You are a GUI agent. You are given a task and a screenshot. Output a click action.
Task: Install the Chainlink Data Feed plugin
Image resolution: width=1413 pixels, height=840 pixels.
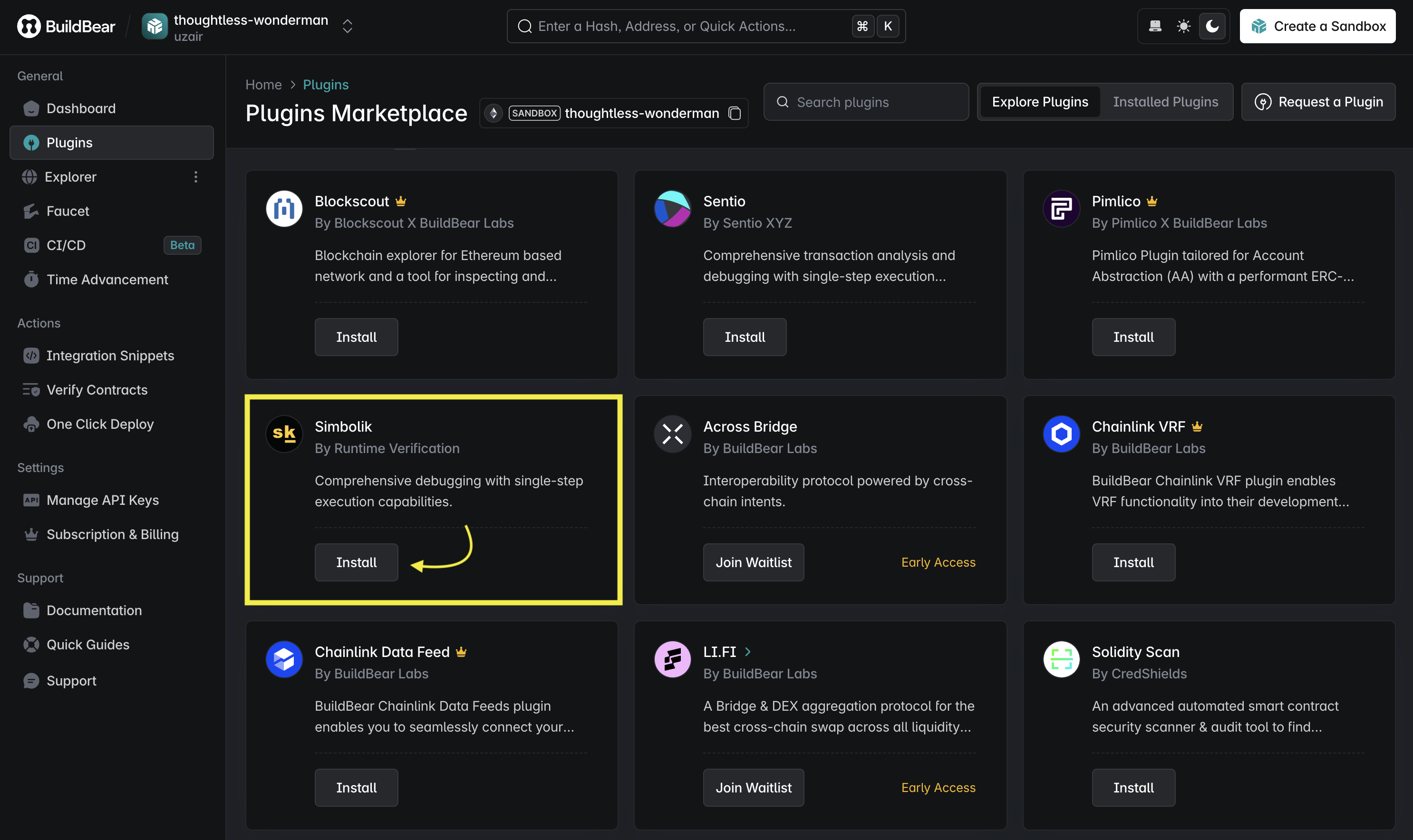coord(356,787)
